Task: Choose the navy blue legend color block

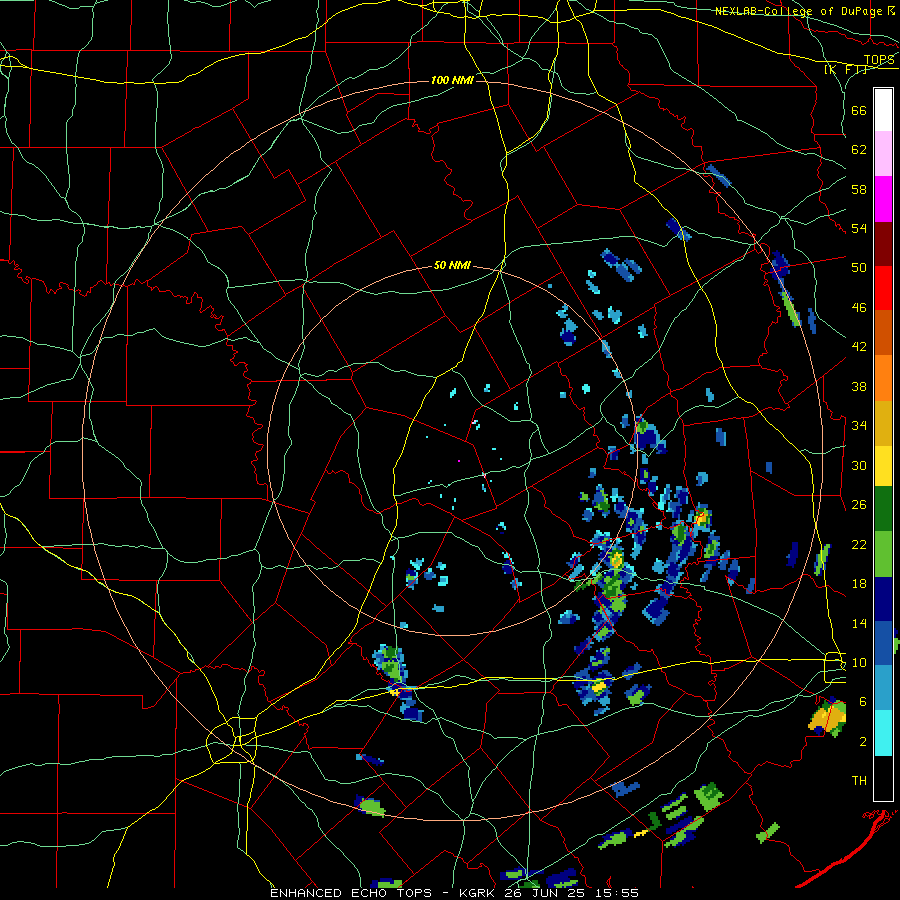Action: tap(883, 599)
